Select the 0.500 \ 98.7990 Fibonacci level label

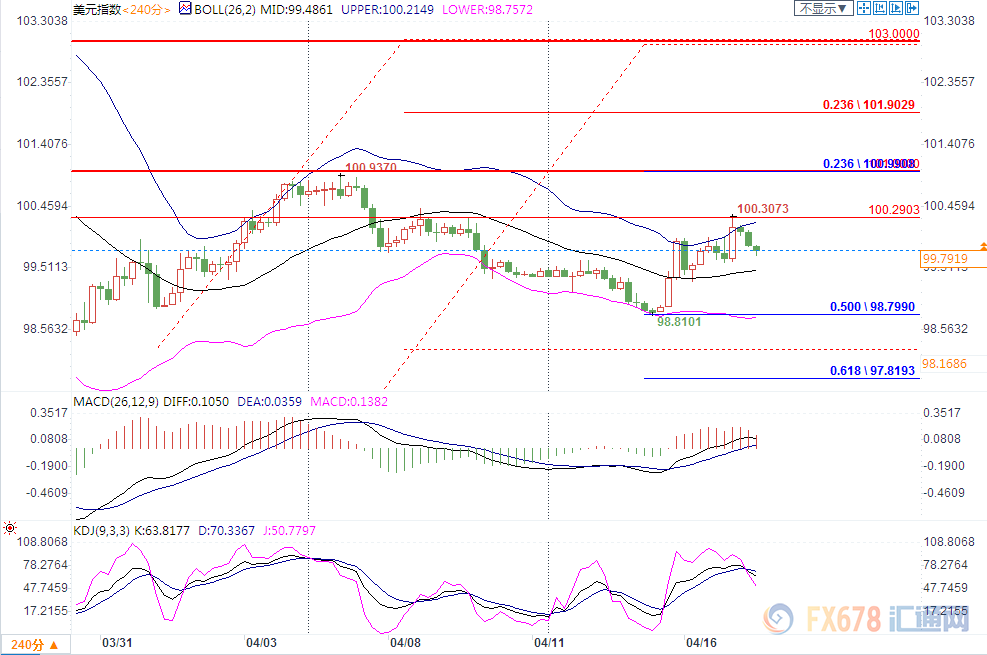(x=873, y=307)
